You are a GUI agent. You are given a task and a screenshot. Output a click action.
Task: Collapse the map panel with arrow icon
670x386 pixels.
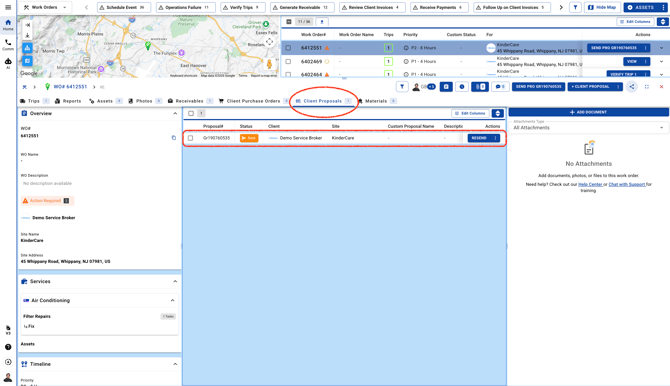tap(27, 25)
